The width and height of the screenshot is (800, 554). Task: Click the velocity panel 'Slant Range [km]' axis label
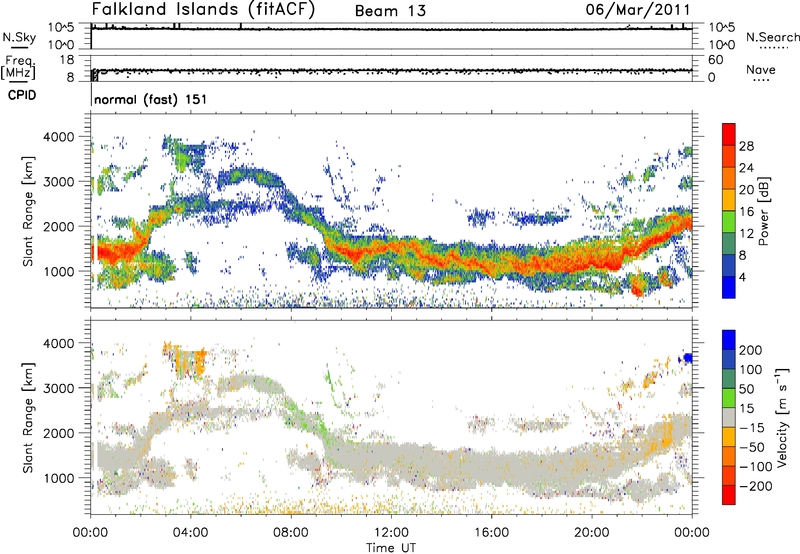pyautogui.click(x=28, y=418)
